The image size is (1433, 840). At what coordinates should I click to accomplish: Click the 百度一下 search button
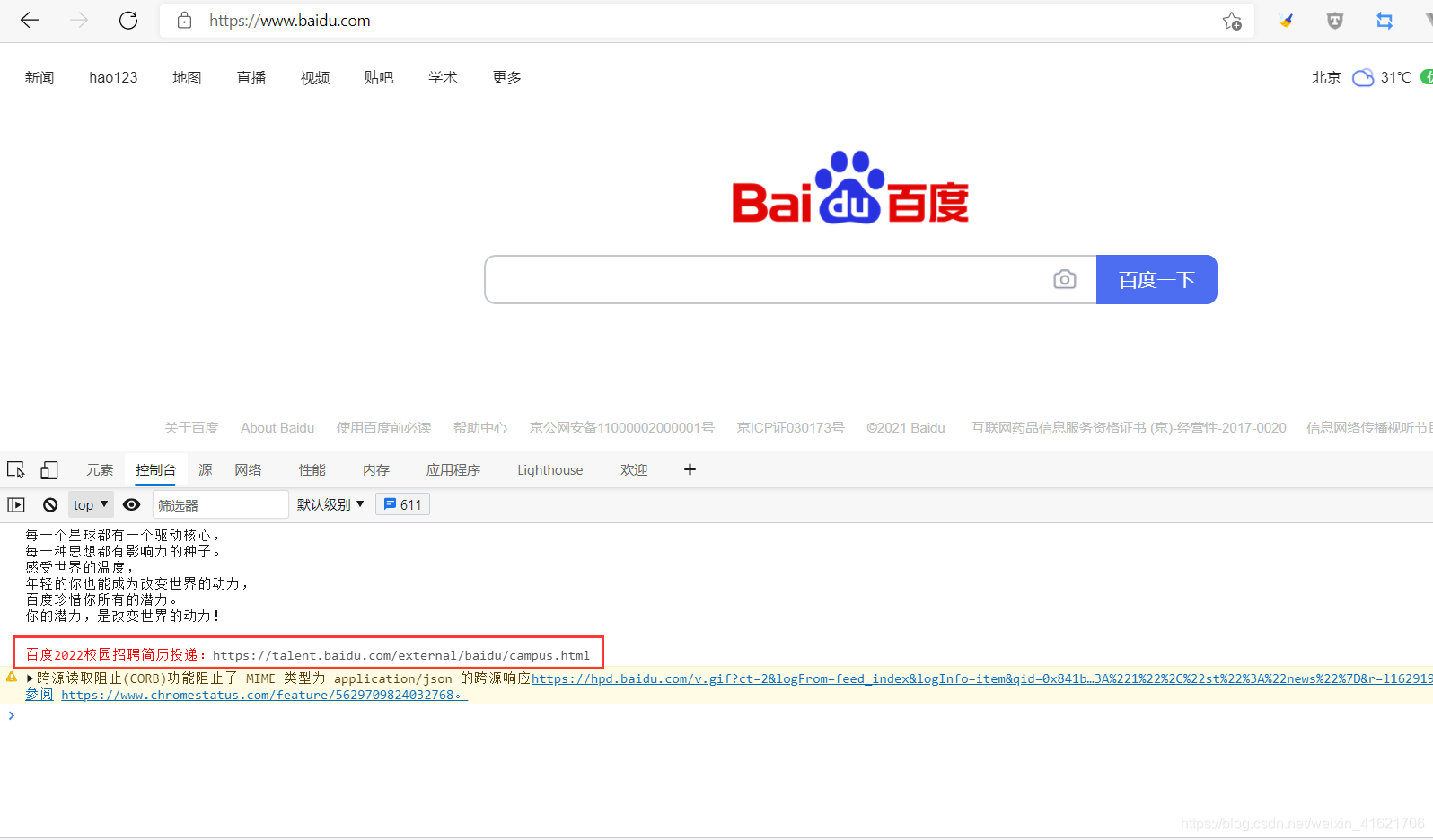1156,280
